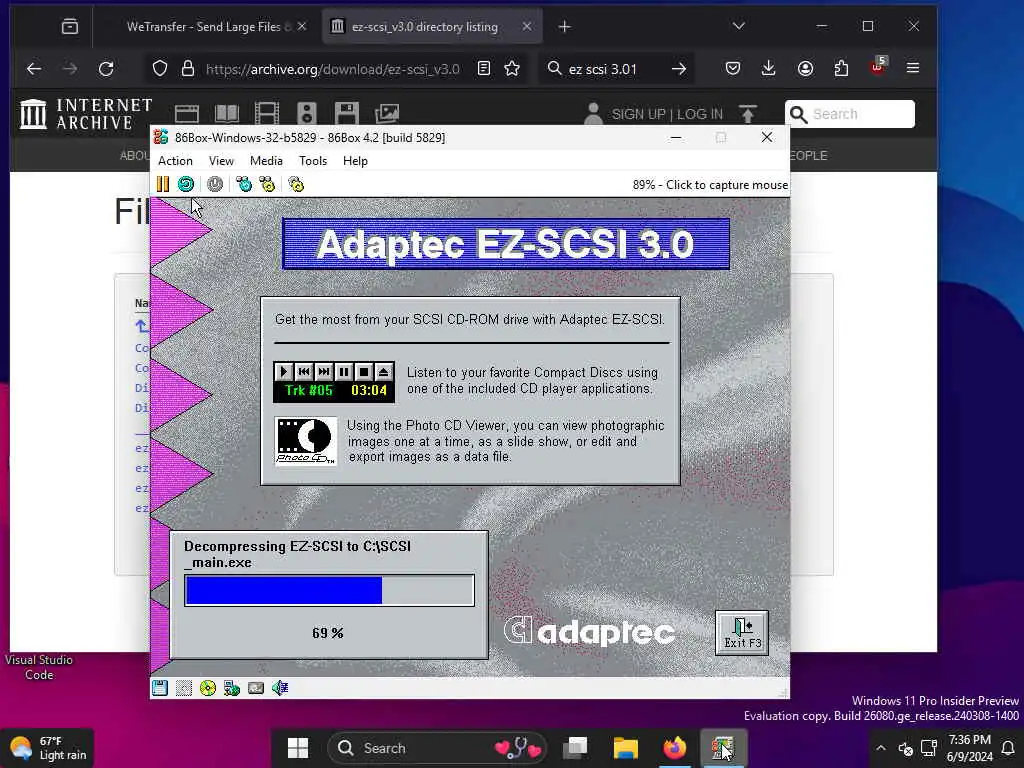The width and height of the screenshot is (1024, 768).
Task: Click Internet Archive Search field
Action: click(850, 114)
